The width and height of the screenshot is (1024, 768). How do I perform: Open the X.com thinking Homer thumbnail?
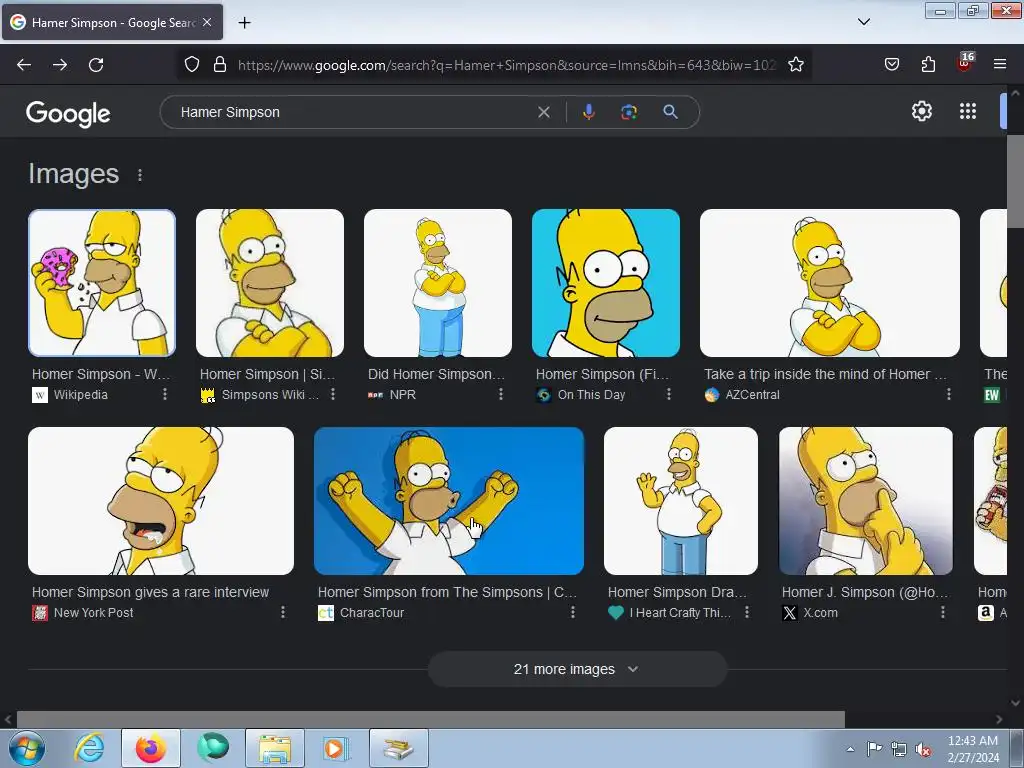[x=866, y=501]
